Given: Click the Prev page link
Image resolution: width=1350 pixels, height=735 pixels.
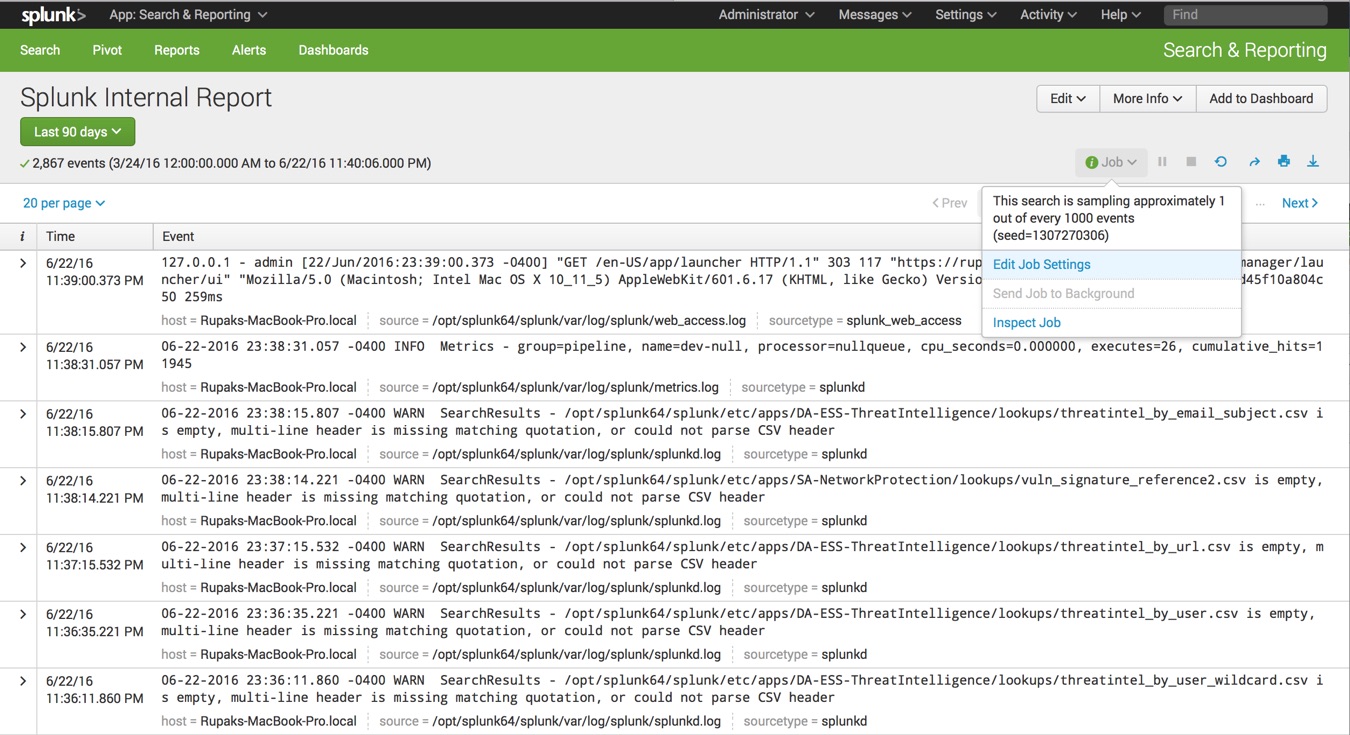Looking at the screenshot, I should pos(950,203).
